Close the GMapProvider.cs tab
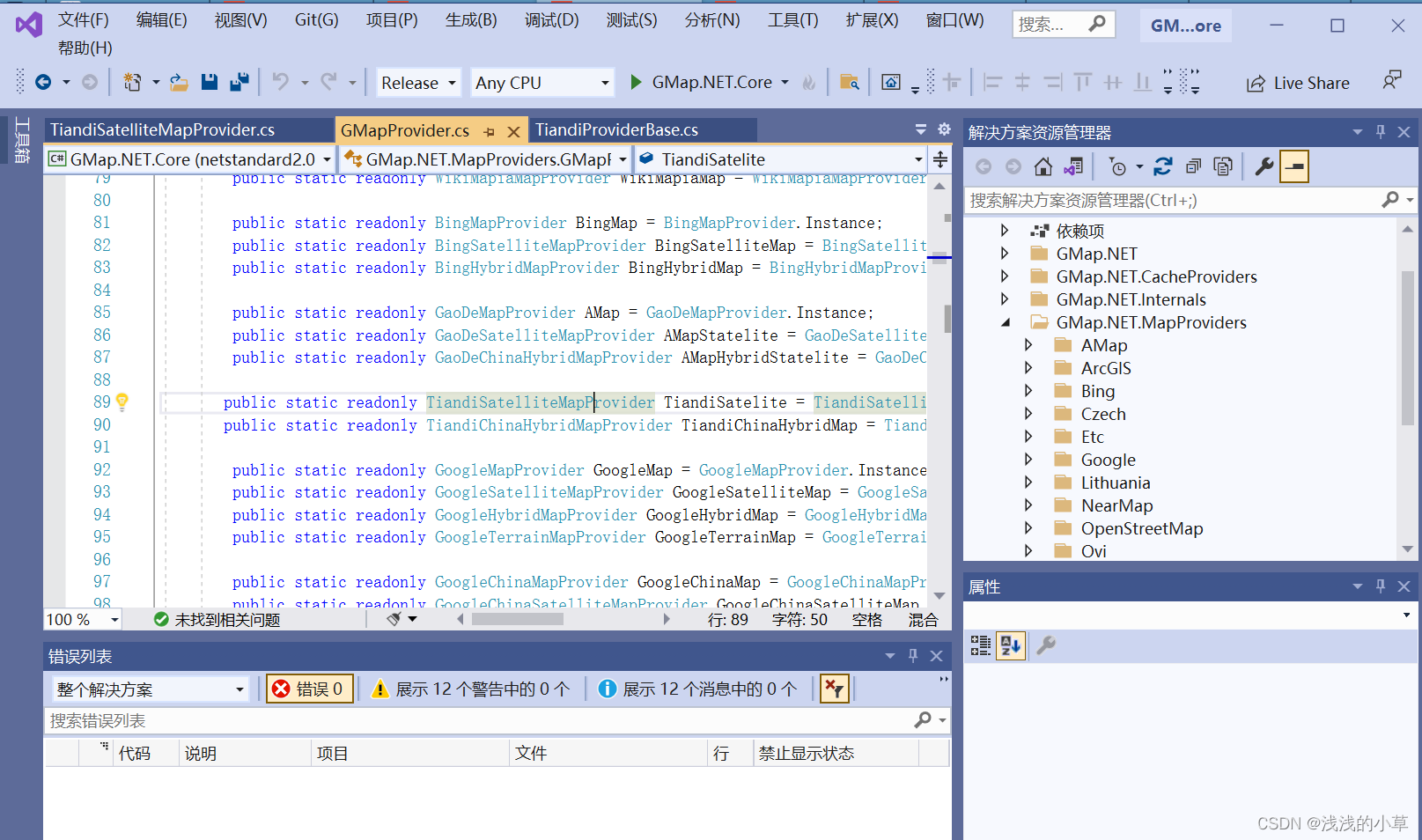The image size is (1422, 840). click(x=513, y=131)
